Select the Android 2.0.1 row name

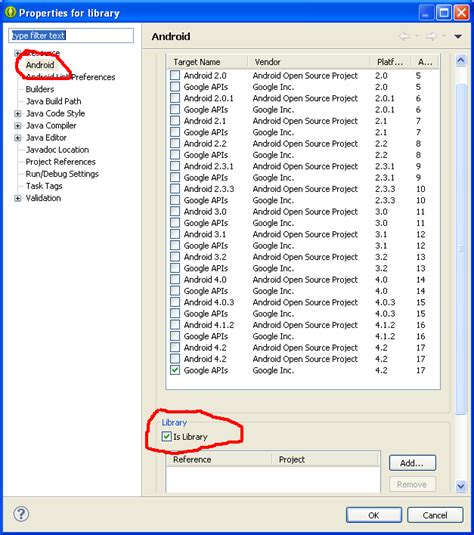point(209,98)
